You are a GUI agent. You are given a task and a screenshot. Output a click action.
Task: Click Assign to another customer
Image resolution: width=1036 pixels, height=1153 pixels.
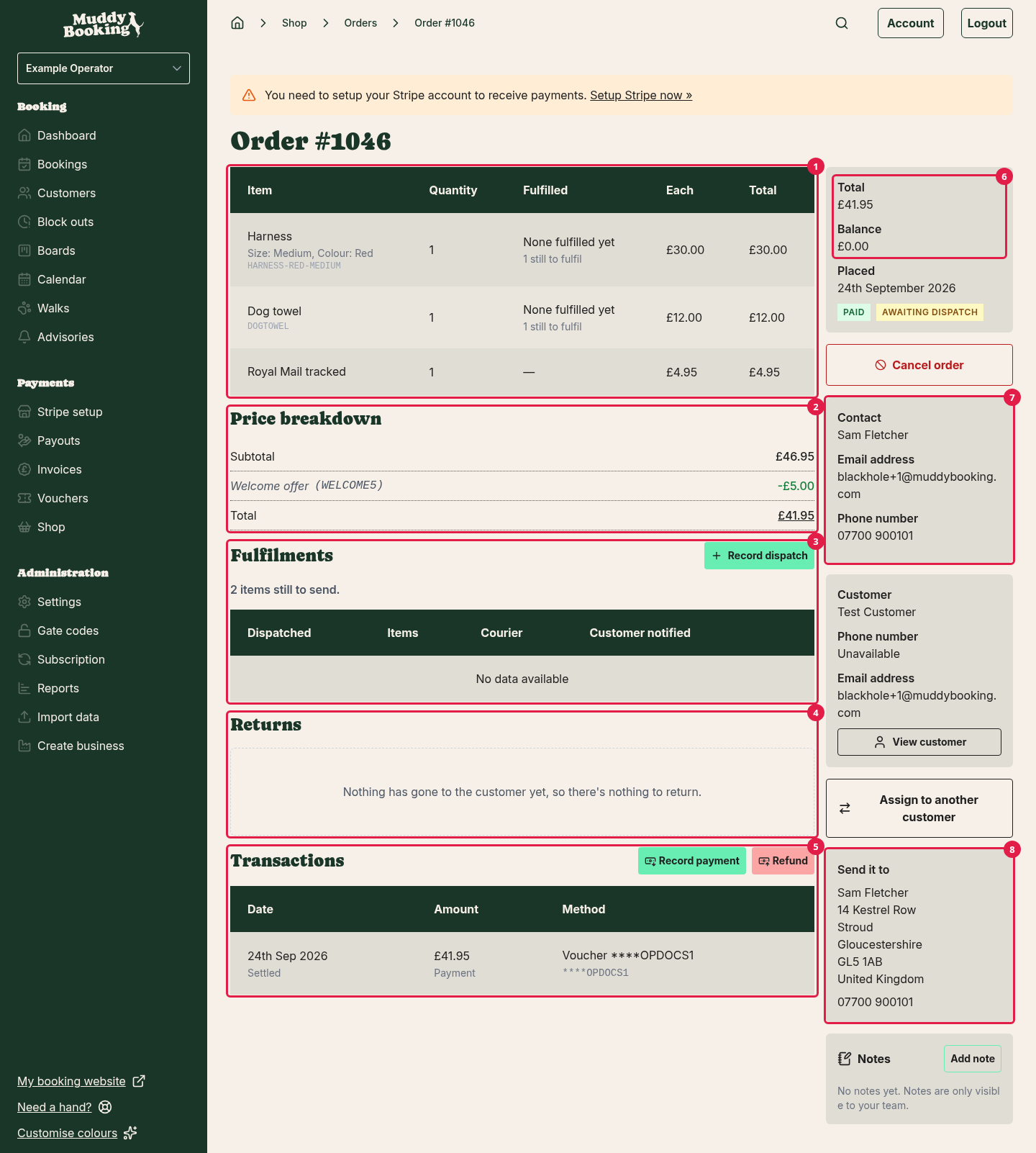coord(919,808)
